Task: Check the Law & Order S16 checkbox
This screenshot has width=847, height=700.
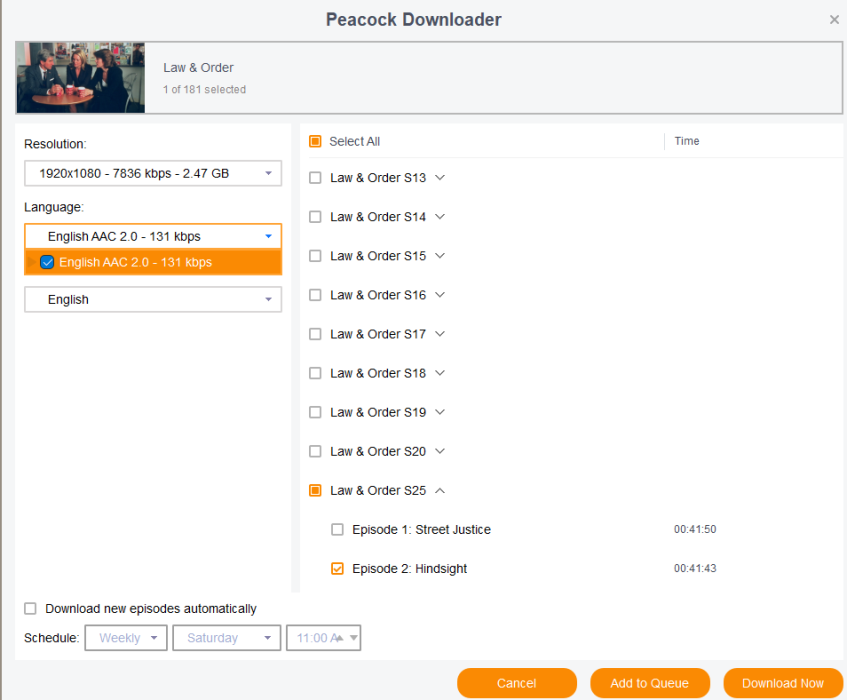Action: tap(315, 295)
